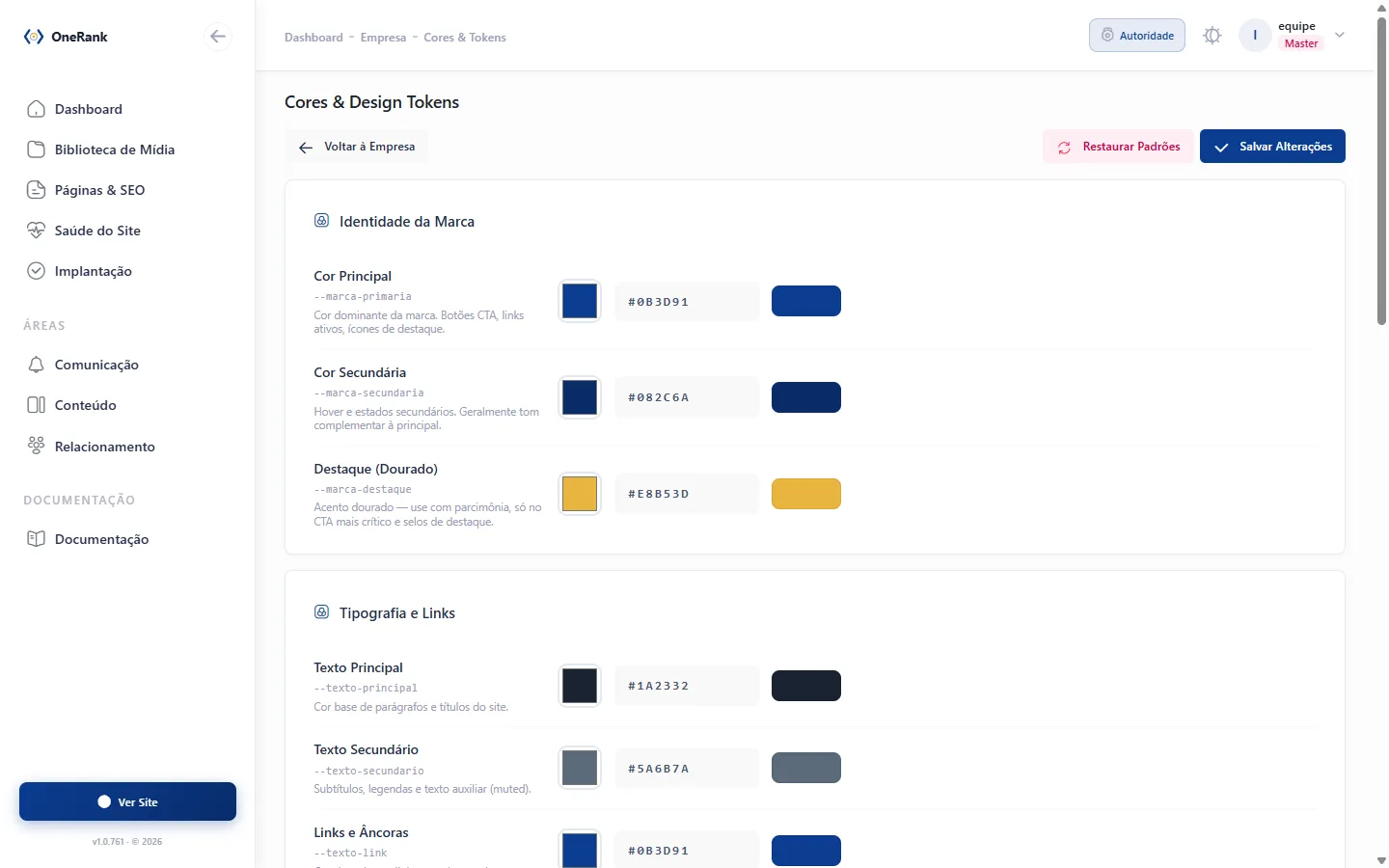This screenshot has width=1389, height=868.
Task: Edit the Cor Principal hex field #0B3D91
Action: pos(687,301)
